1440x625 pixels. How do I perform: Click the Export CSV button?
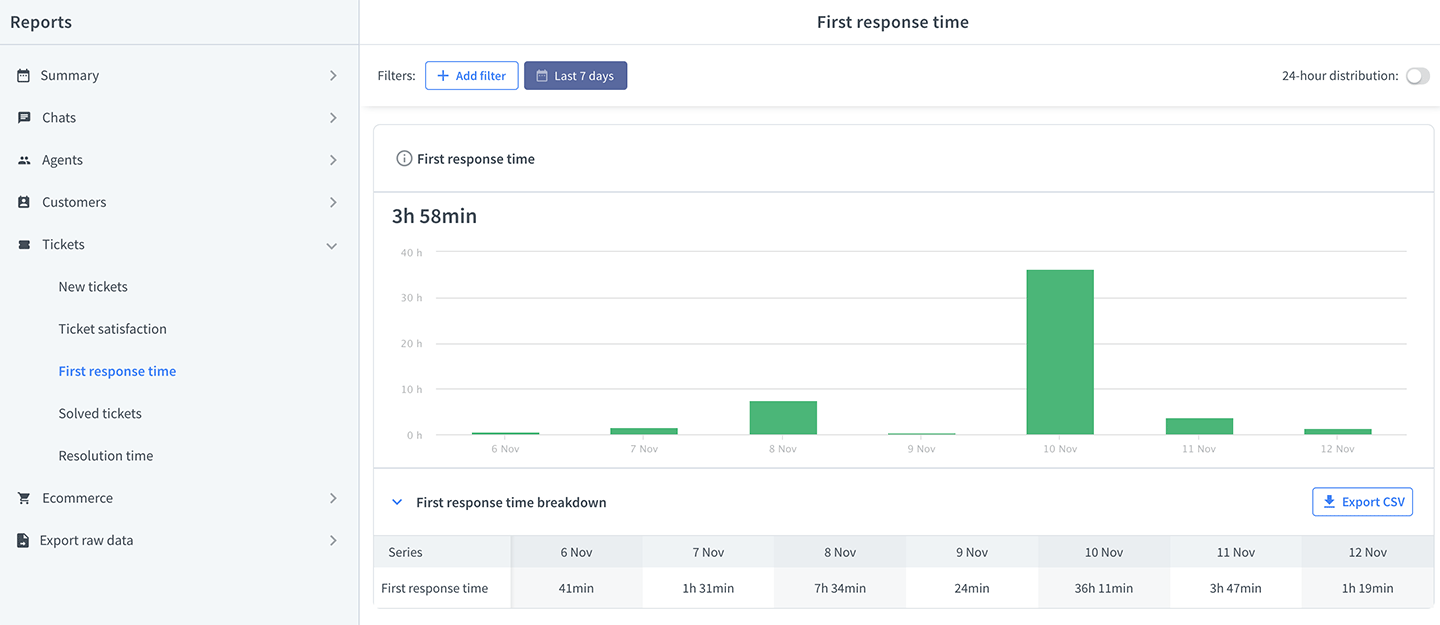click(1362, 502)
